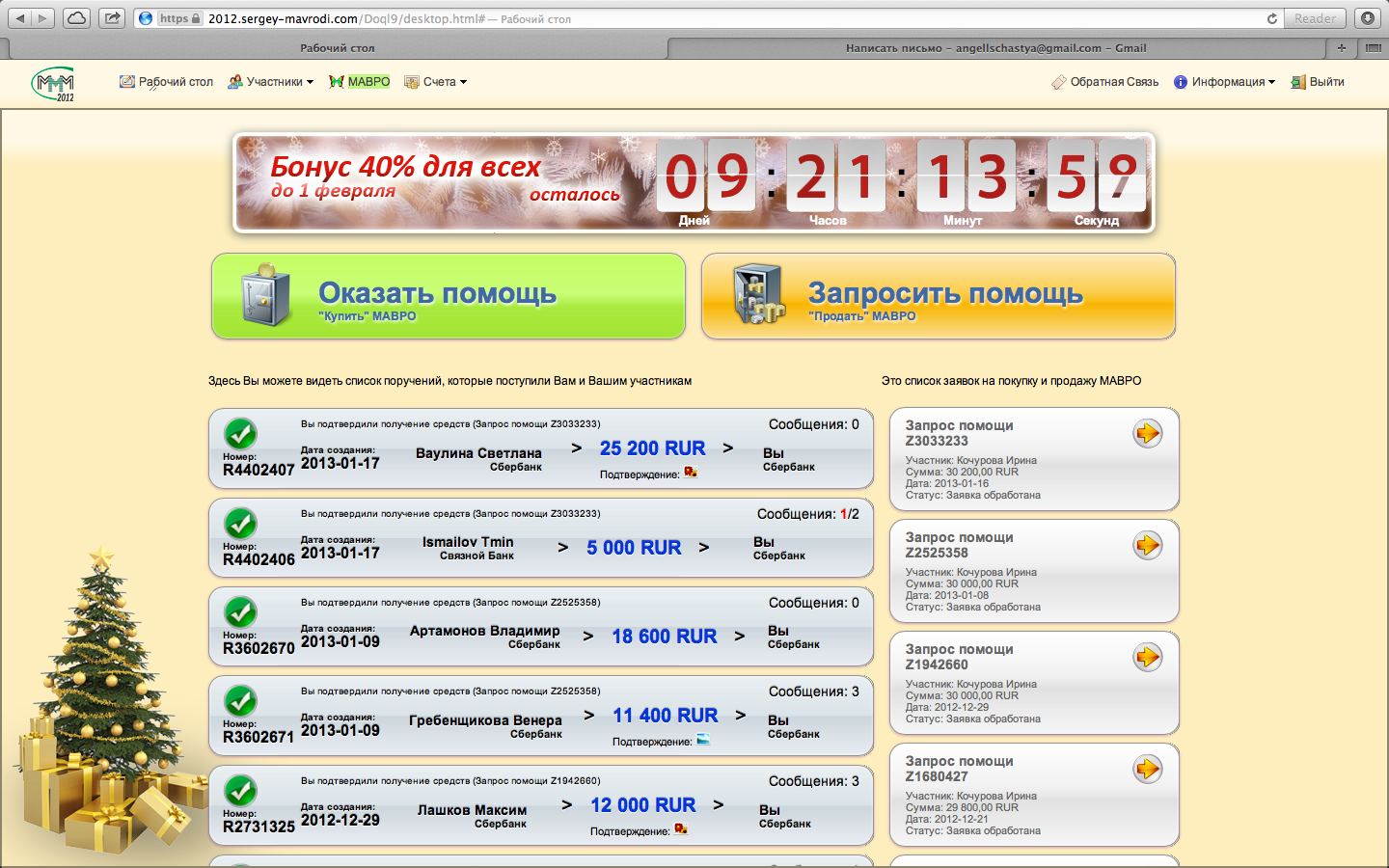1389x868 pixels.
Task: Click the MMM 2012 logo
Action: point(53,84)
